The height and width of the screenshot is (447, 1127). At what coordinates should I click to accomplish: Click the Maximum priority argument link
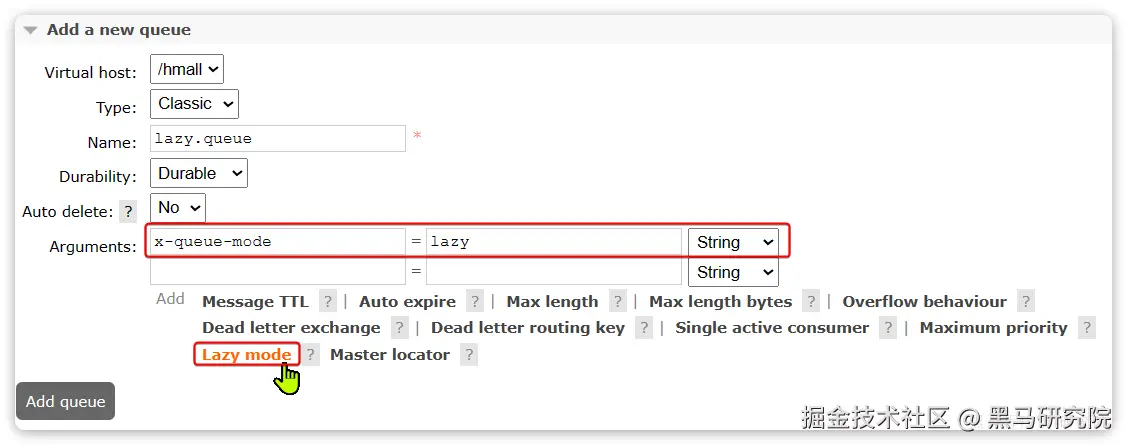point(993,328)
